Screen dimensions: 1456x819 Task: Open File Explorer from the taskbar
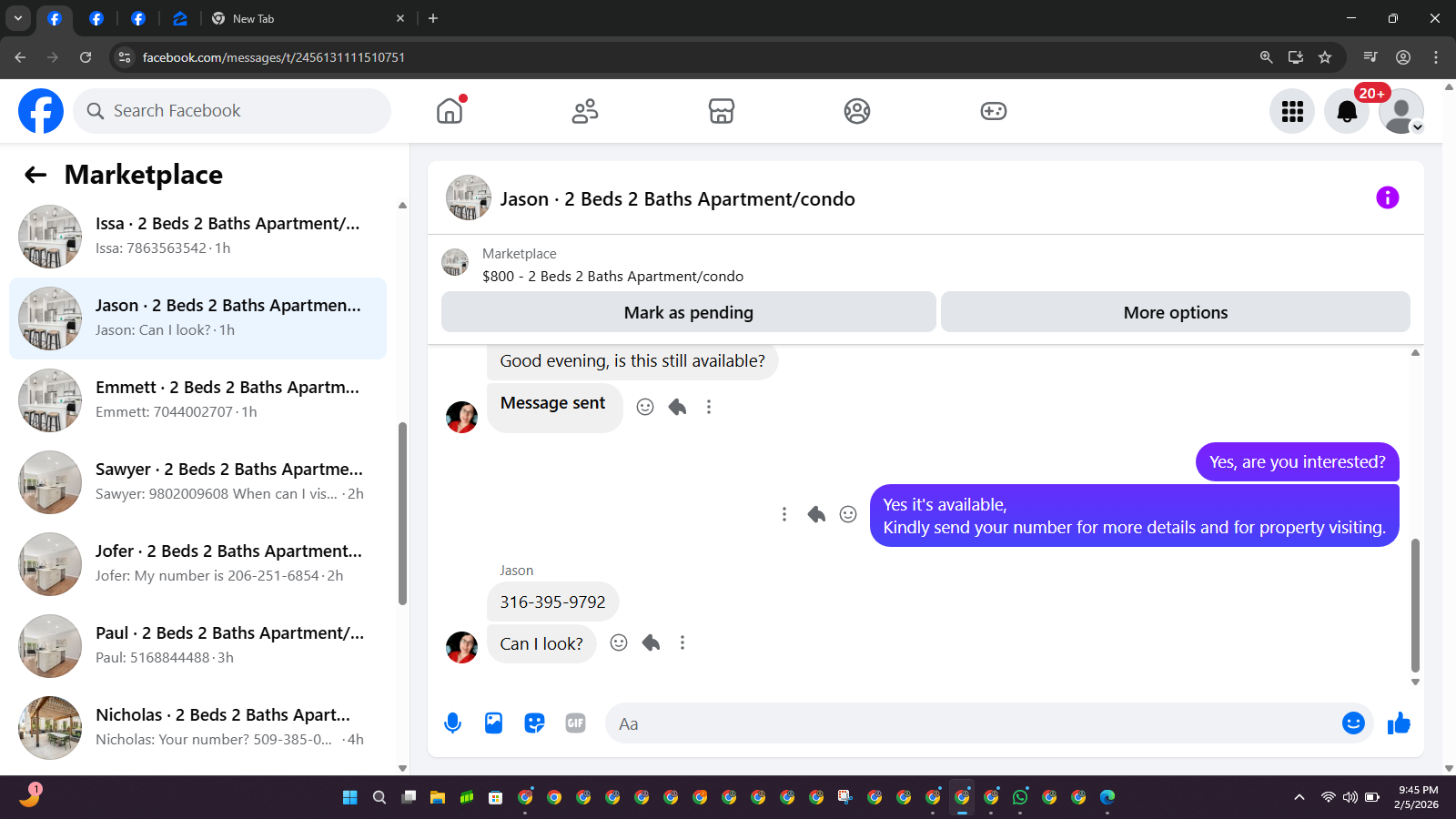coord(438,797)
